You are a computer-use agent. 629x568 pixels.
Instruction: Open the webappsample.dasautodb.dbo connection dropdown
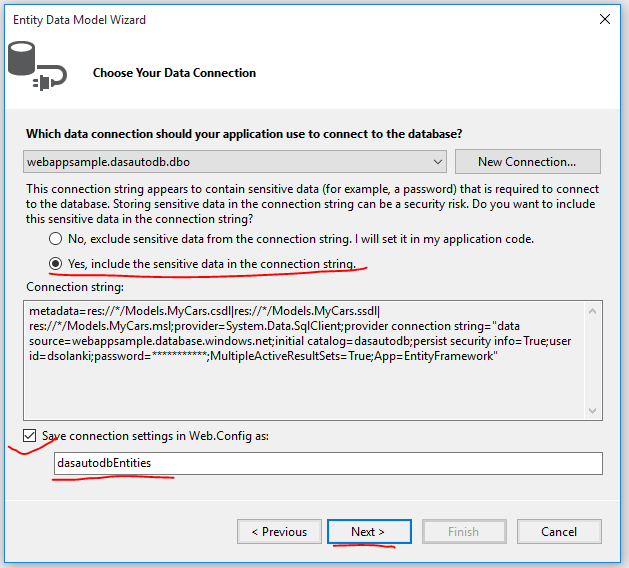(x=438, y=162)
